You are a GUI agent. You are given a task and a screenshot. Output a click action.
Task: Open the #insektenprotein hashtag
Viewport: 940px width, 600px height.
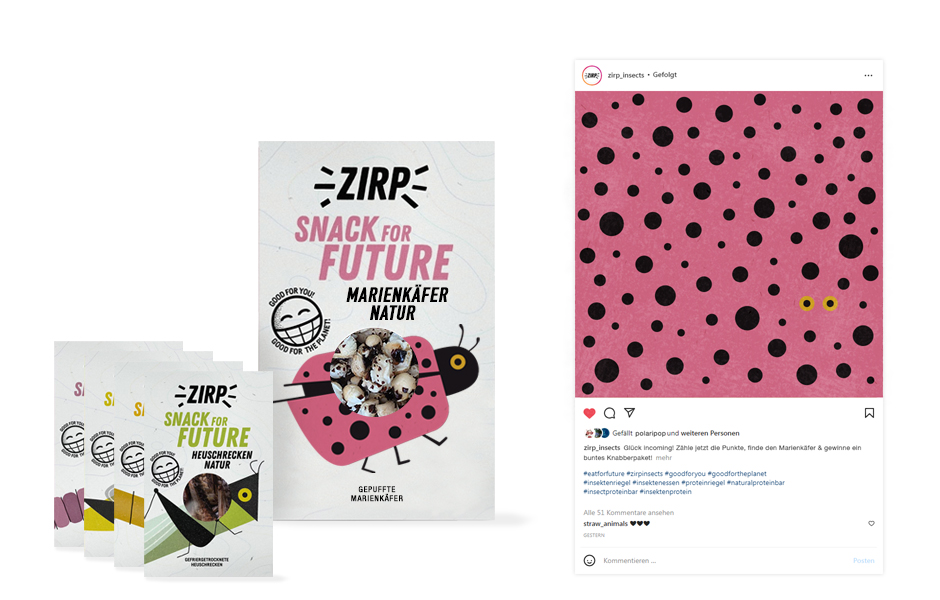665,492
